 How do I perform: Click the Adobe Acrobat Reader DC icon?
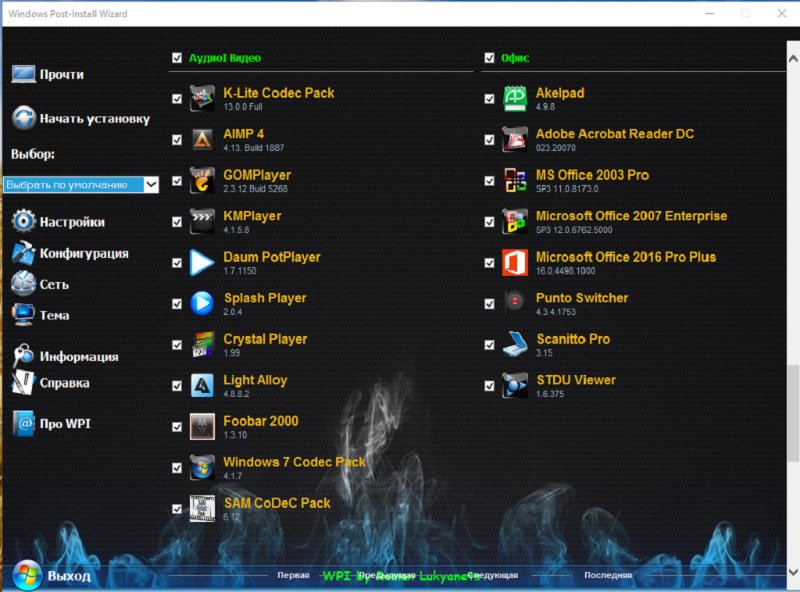515,139
